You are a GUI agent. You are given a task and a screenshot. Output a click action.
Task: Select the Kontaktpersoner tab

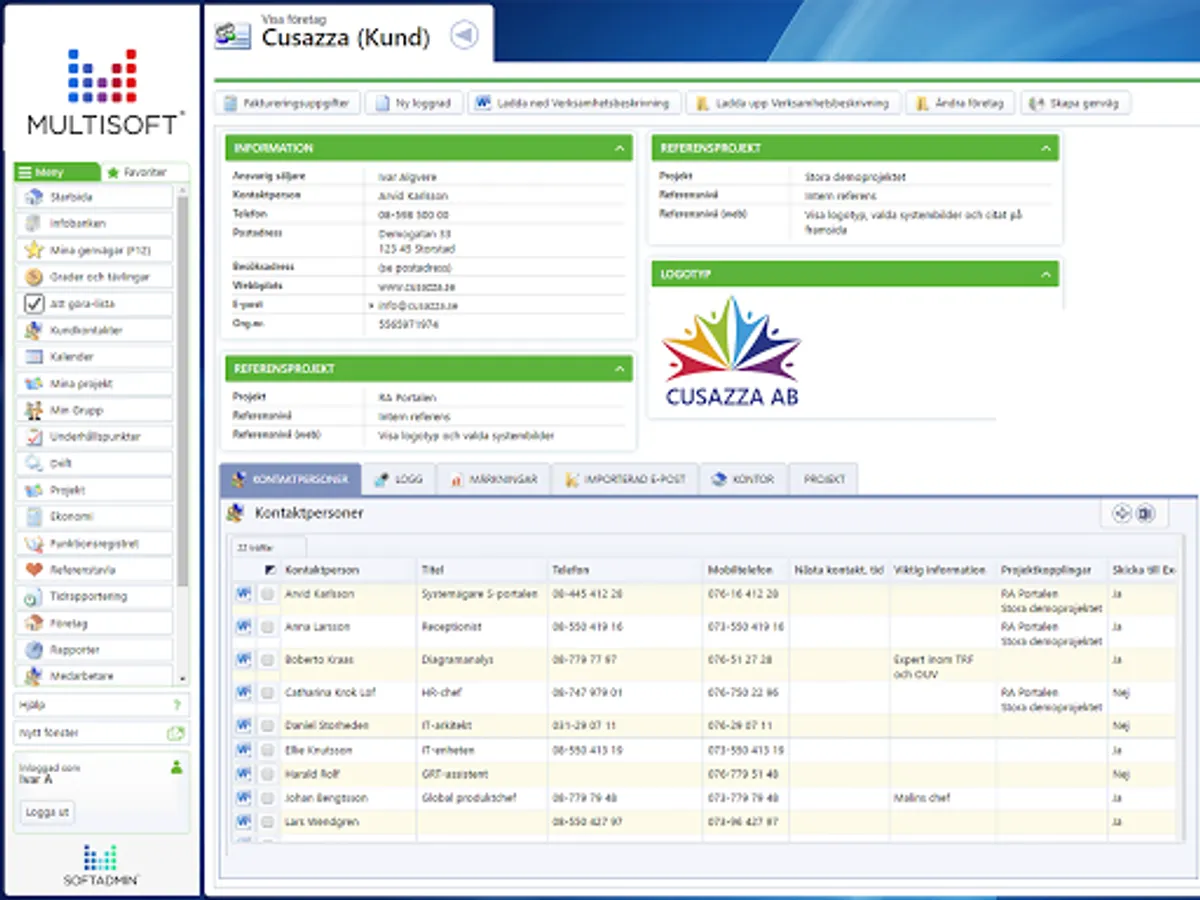click(x=290, y=479)
